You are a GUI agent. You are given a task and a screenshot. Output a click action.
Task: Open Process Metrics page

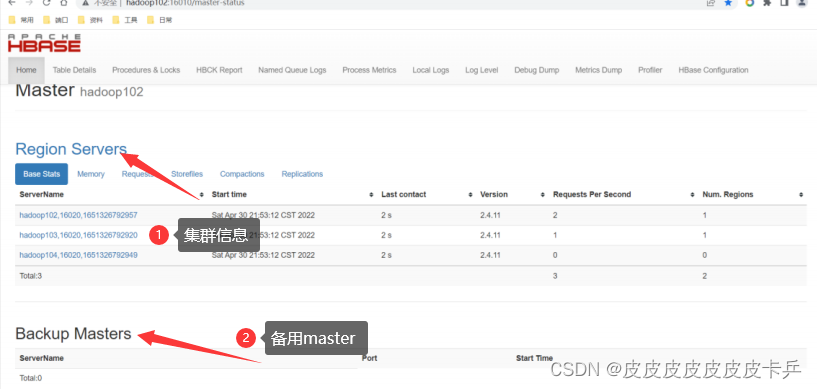tap(369, 70)
